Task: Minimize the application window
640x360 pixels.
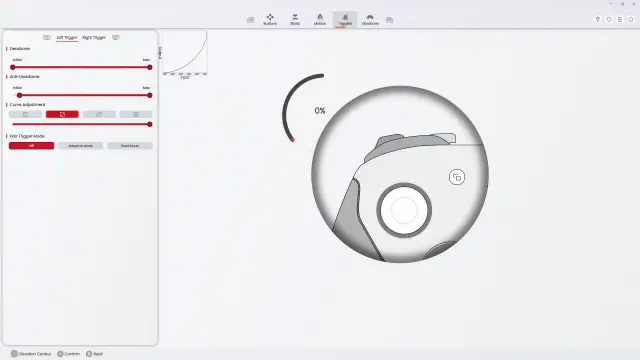Action: pos(611,4)
